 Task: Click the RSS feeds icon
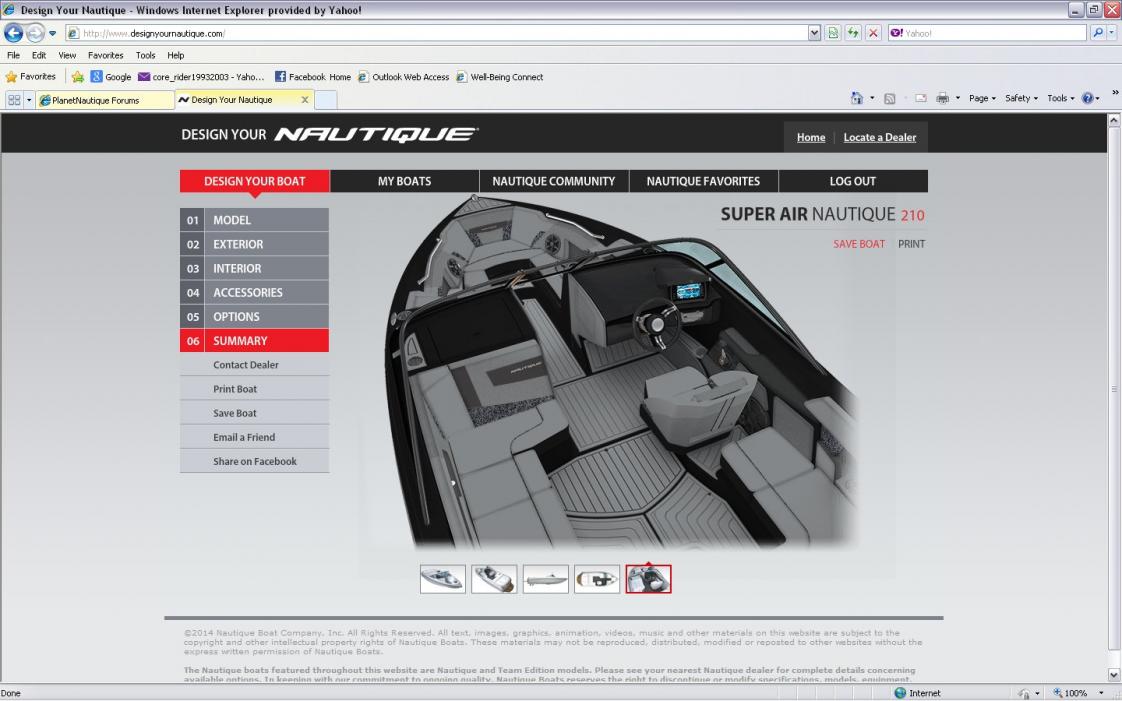pos(889,99)
